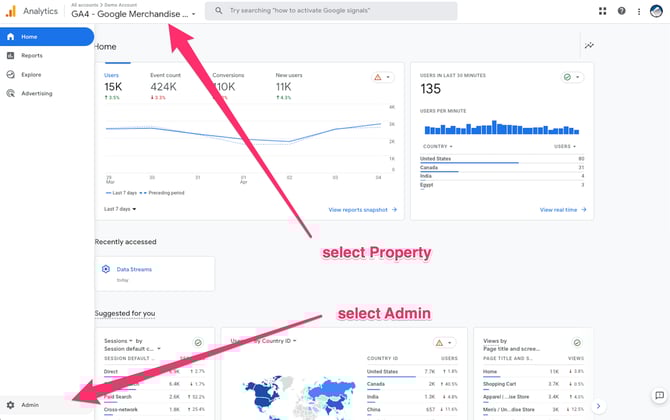The width and height of the screenshot is (670, 420).
Task: Click the magnifier icon in search bar
Action: tap(218, 10)
